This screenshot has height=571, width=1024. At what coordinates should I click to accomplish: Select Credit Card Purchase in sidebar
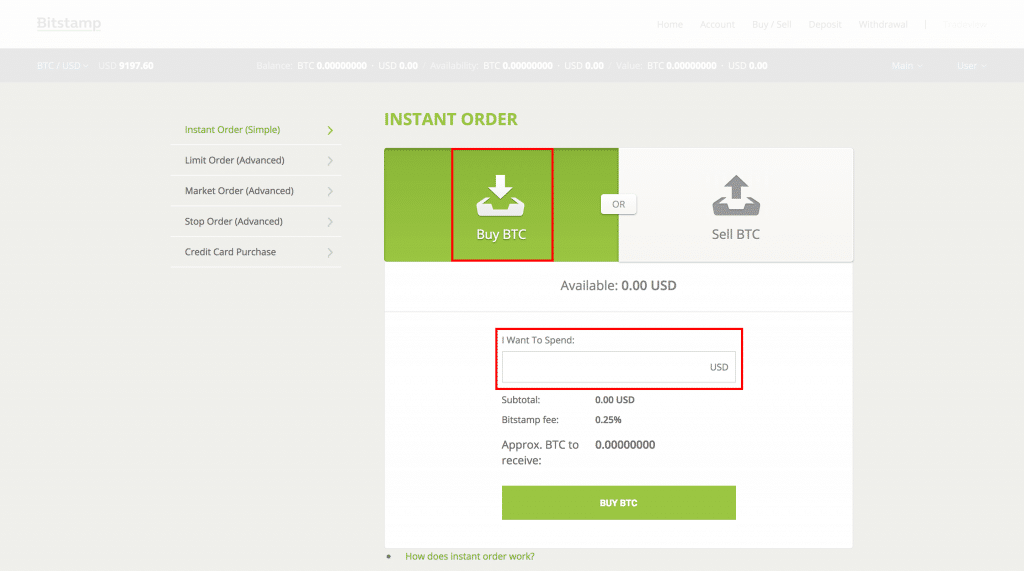(x=230, y=252)
